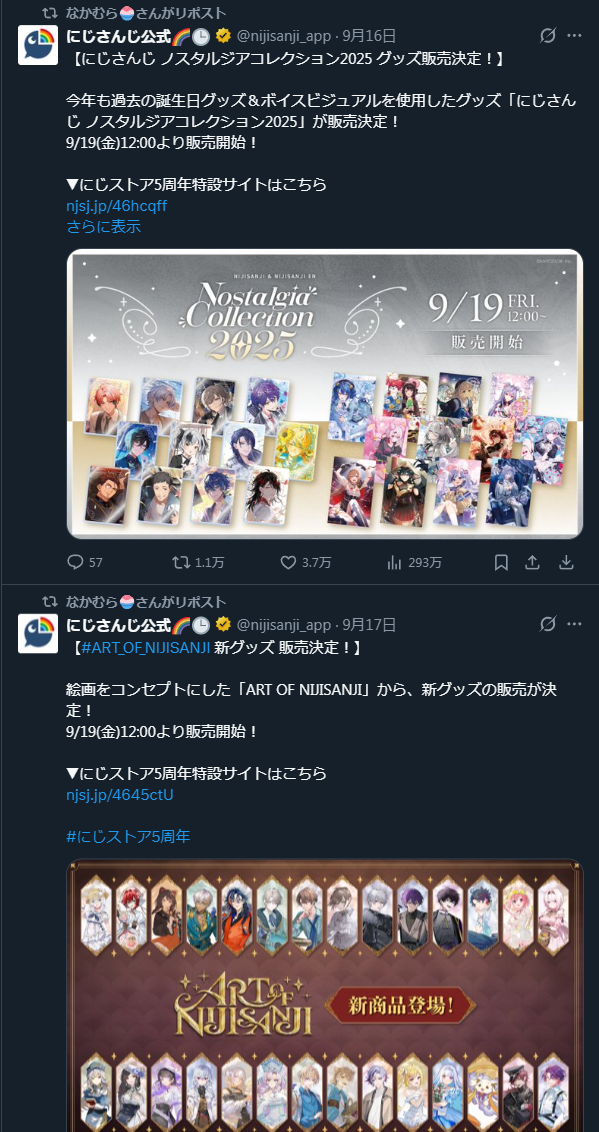This screenshot has height=1132, width=599.
Task: Open the #ART_OF_NIJISANJI hashtag
Action: [x=145, y=648]
